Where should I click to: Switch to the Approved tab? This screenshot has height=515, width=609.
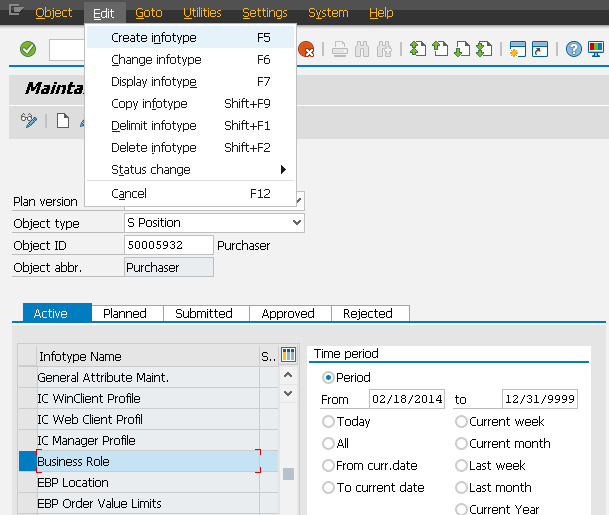(x=291, y=313)
